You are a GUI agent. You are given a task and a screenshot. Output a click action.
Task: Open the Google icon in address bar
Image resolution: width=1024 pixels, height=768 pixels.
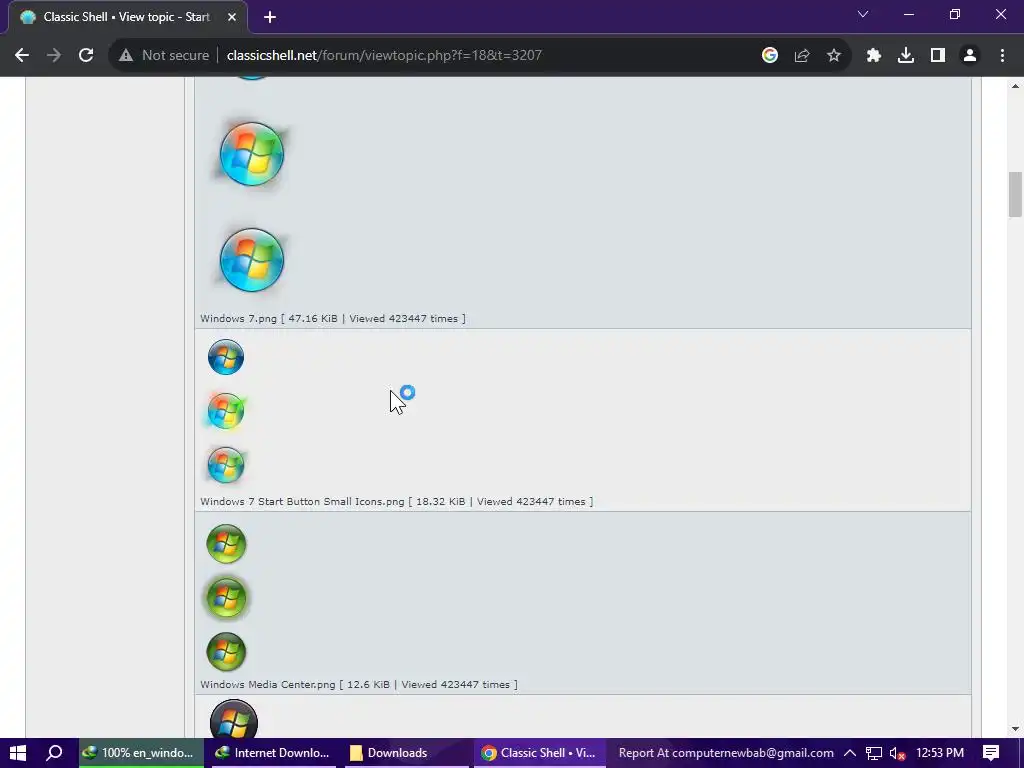pos(770,56)
